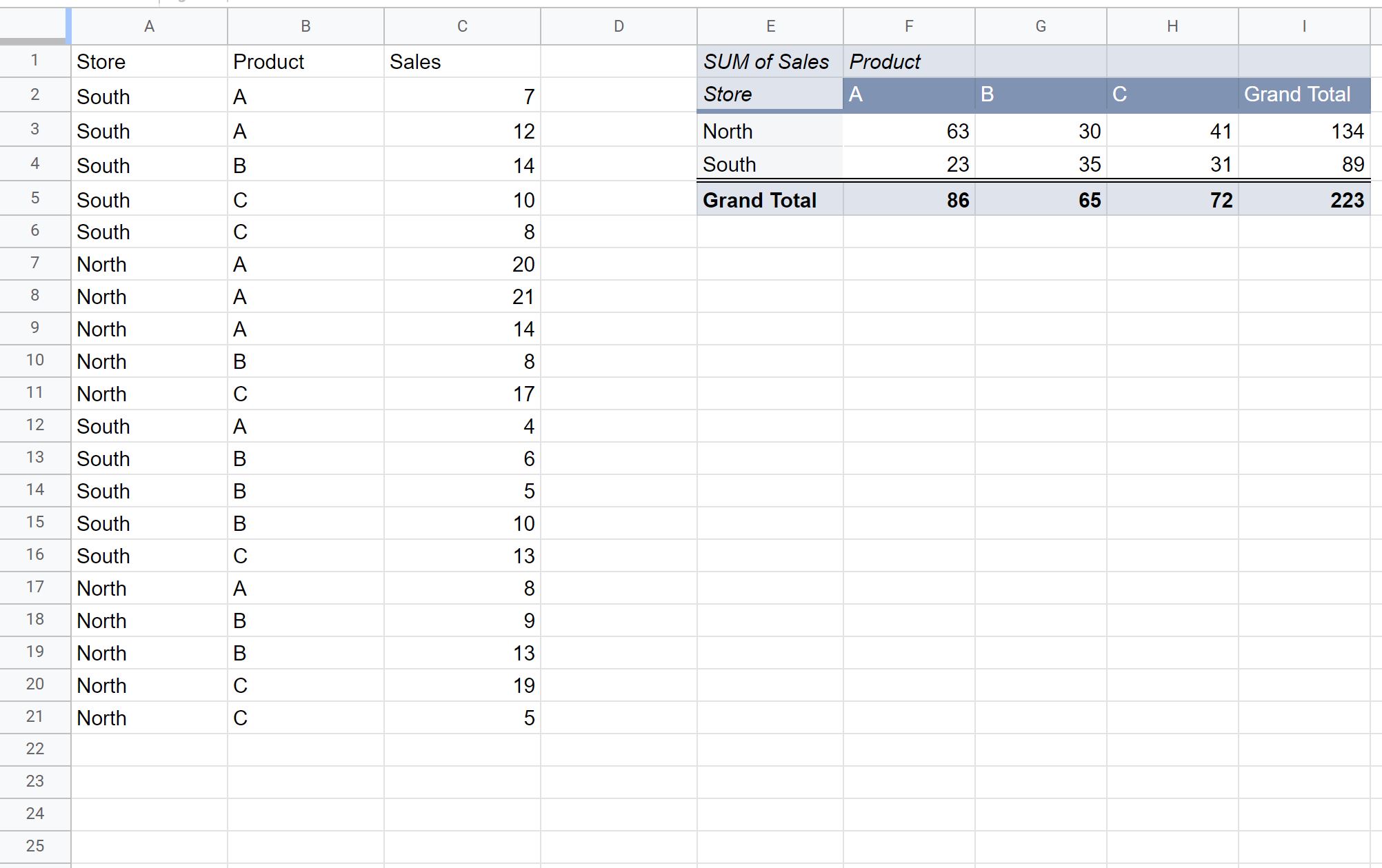Image resolution: width=1382 pixels, height=868 pixels.
Task: Select the overall total cell 223
Action: click(x=1304, y=200)
